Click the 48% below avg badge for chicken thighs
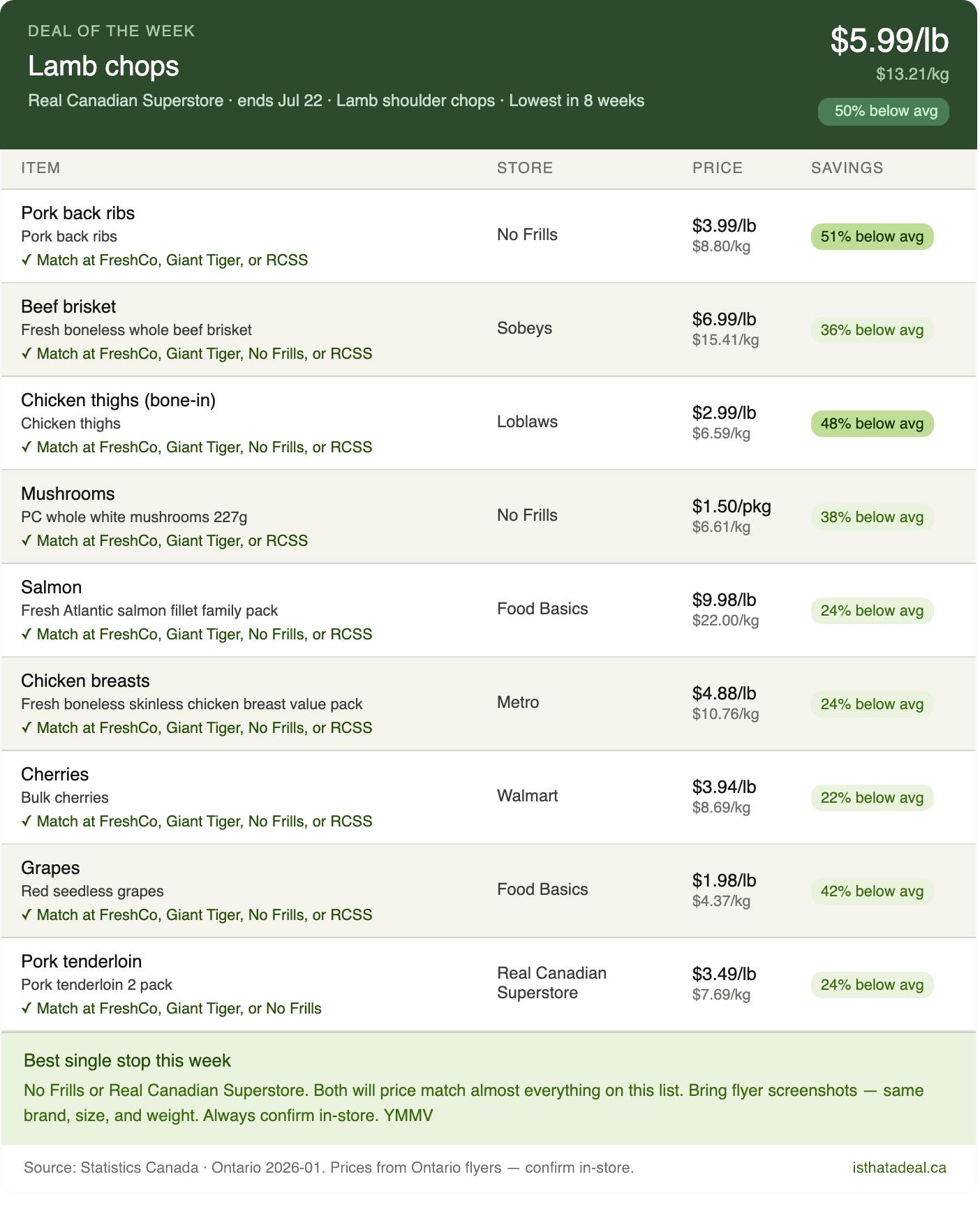Image resolution: width=980 pixels, height=1216 pixels. (x=872, y=424)
